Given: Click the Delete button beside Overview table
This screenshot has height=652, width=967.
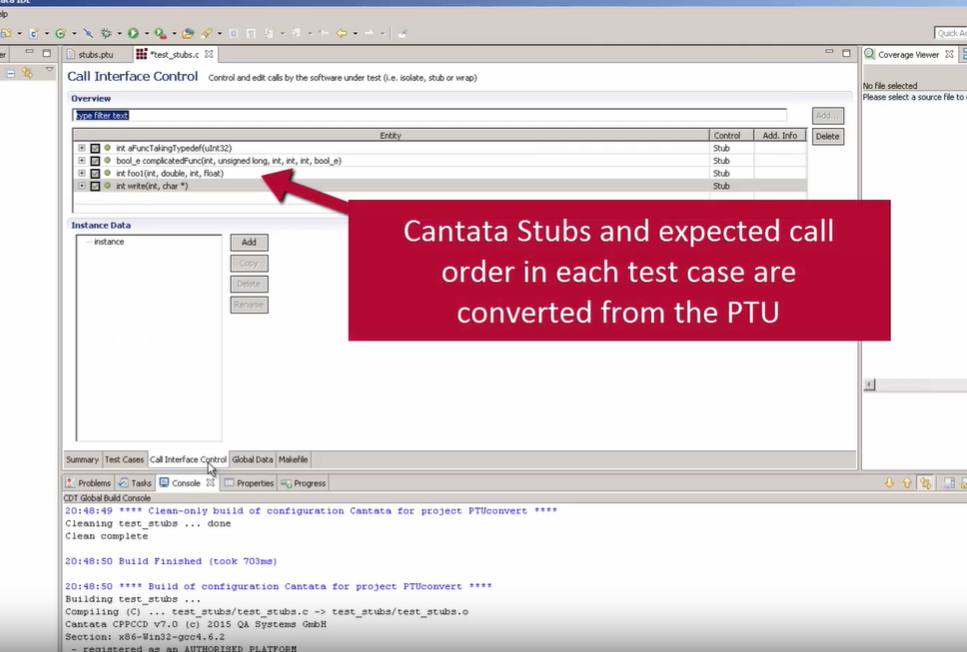Looking at the screenshot, I should (x=828, y=136).
